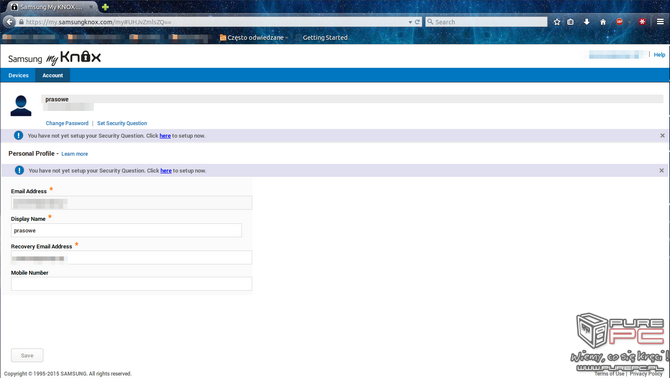Click the Save button

(27, 355)
